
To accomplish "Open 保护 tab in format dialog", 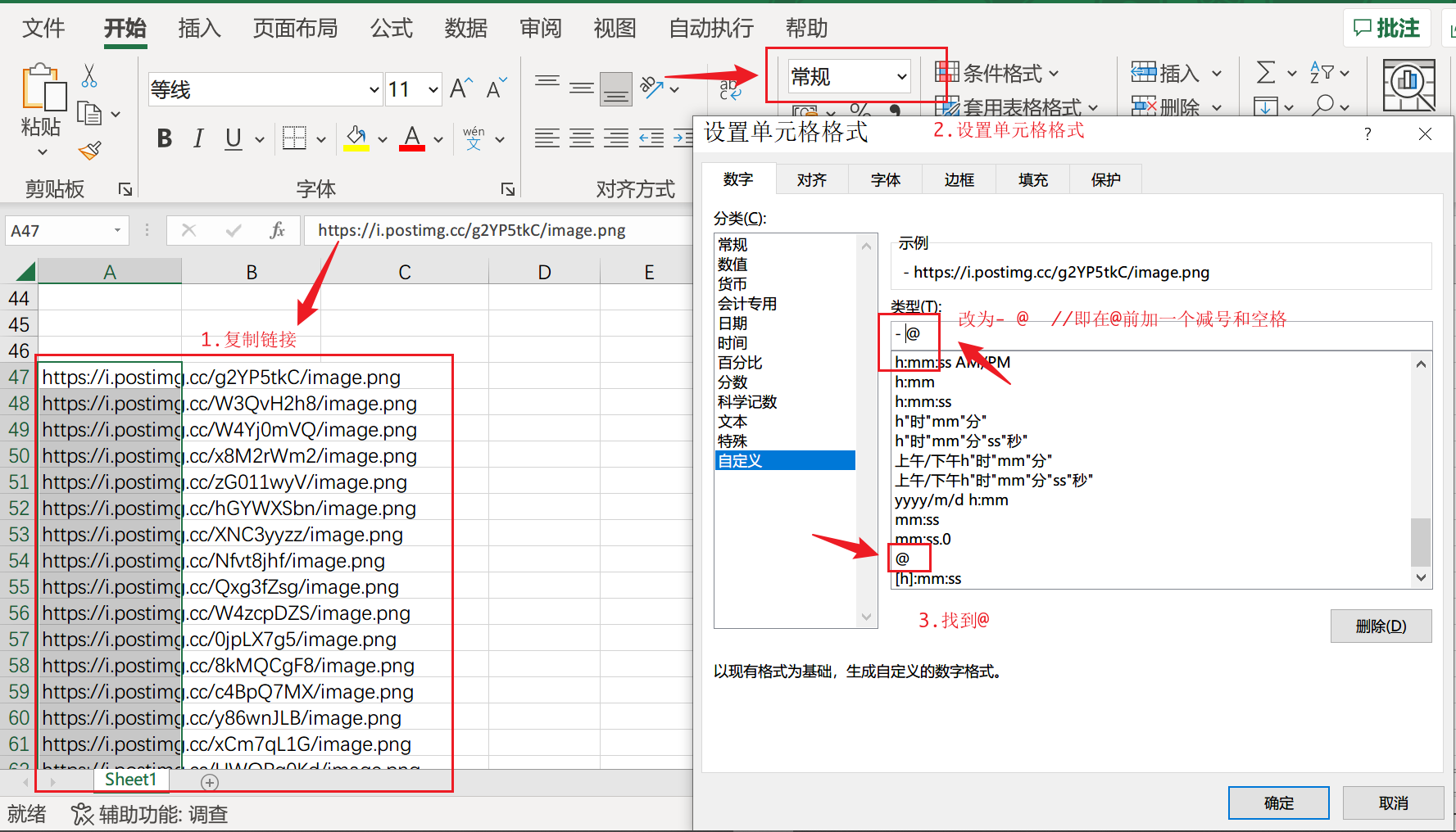I will coord(1105,180).
